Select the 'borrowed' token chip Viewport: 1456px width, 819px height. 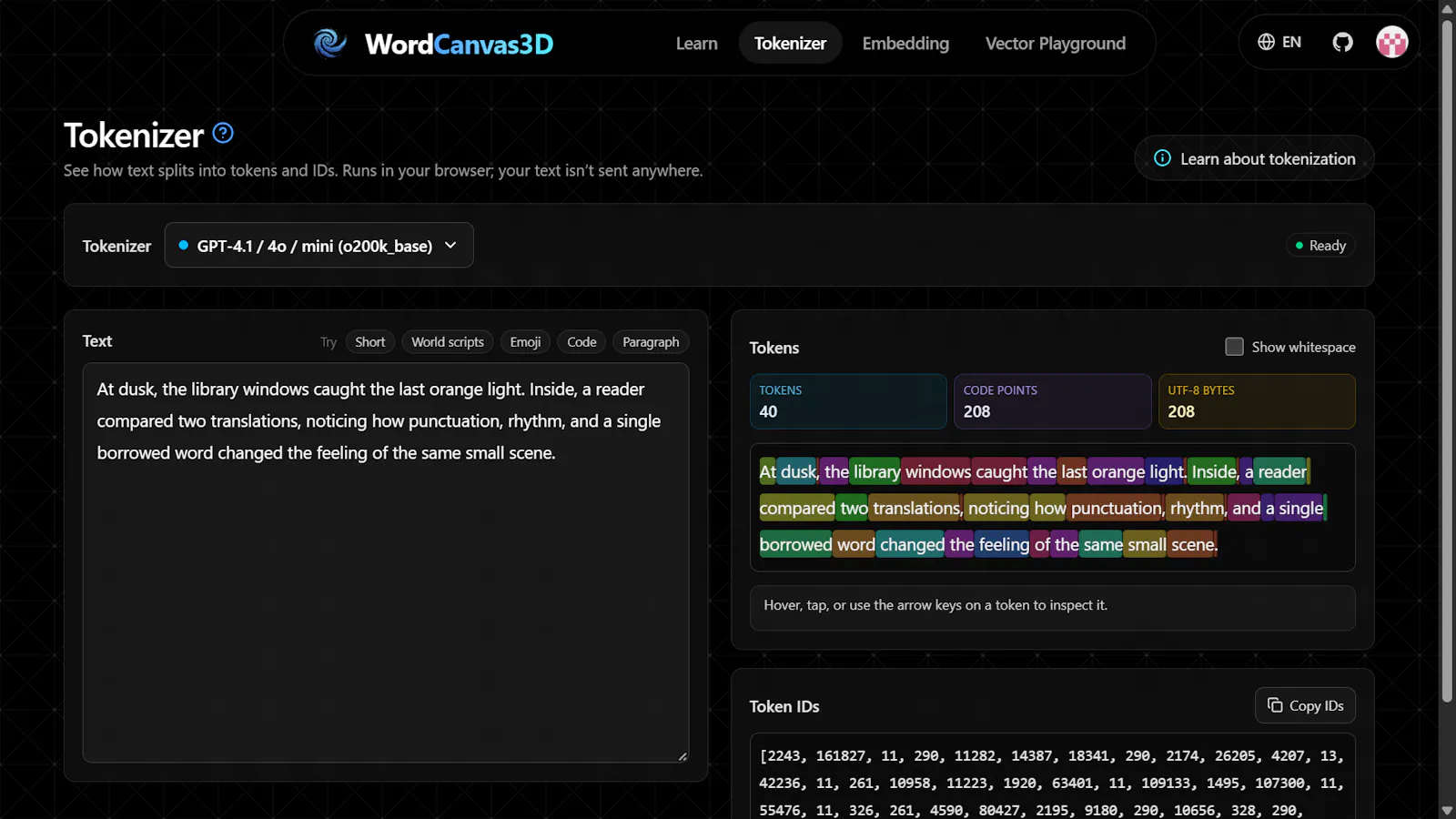pyautogui.click(x=795, y=544)
